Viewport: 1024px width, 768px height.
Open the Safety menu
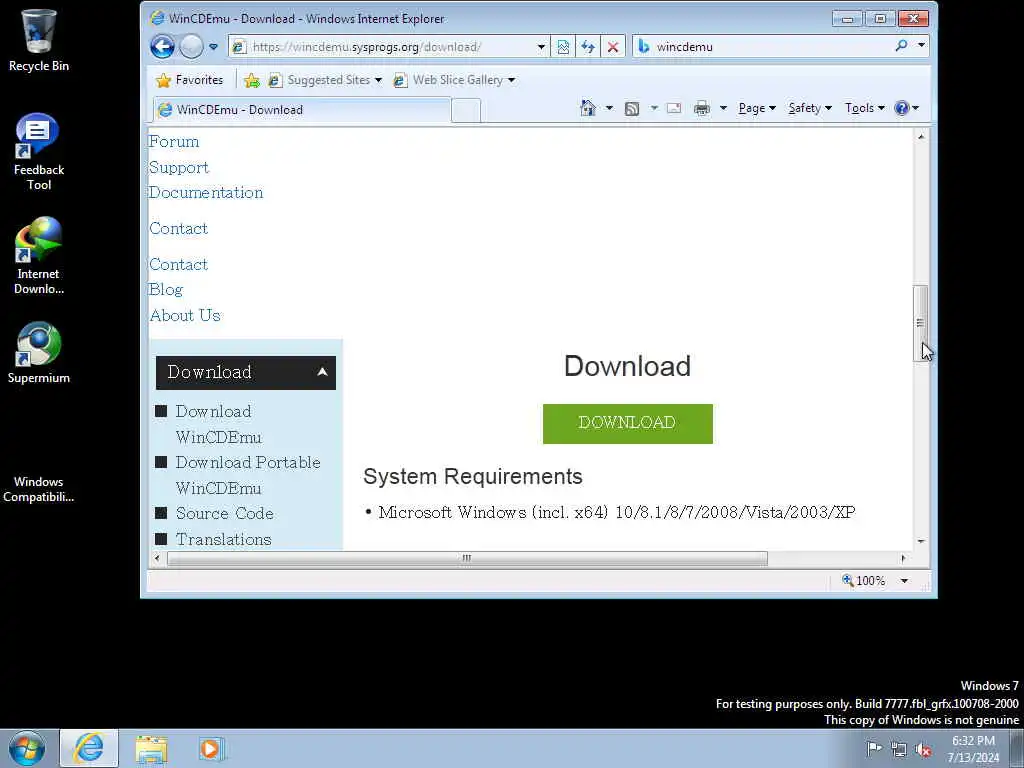tap(810, 108)
